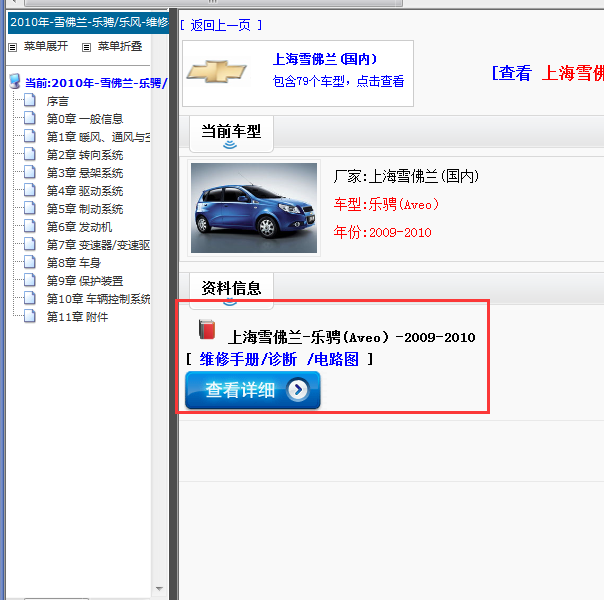Click the 菜单展开 icon
The height and width of the screenshot is (600, 604).
13,47
